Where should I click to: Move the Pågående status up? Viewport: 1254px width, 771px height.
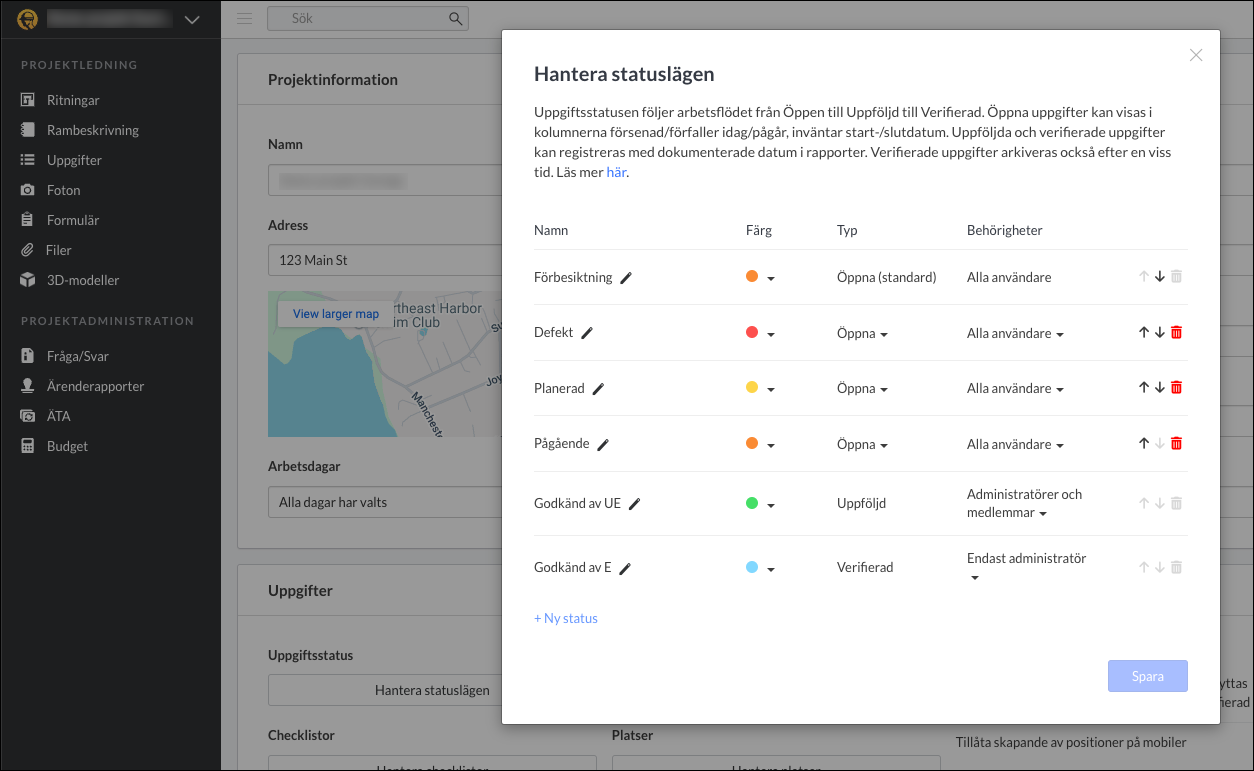1144,444
